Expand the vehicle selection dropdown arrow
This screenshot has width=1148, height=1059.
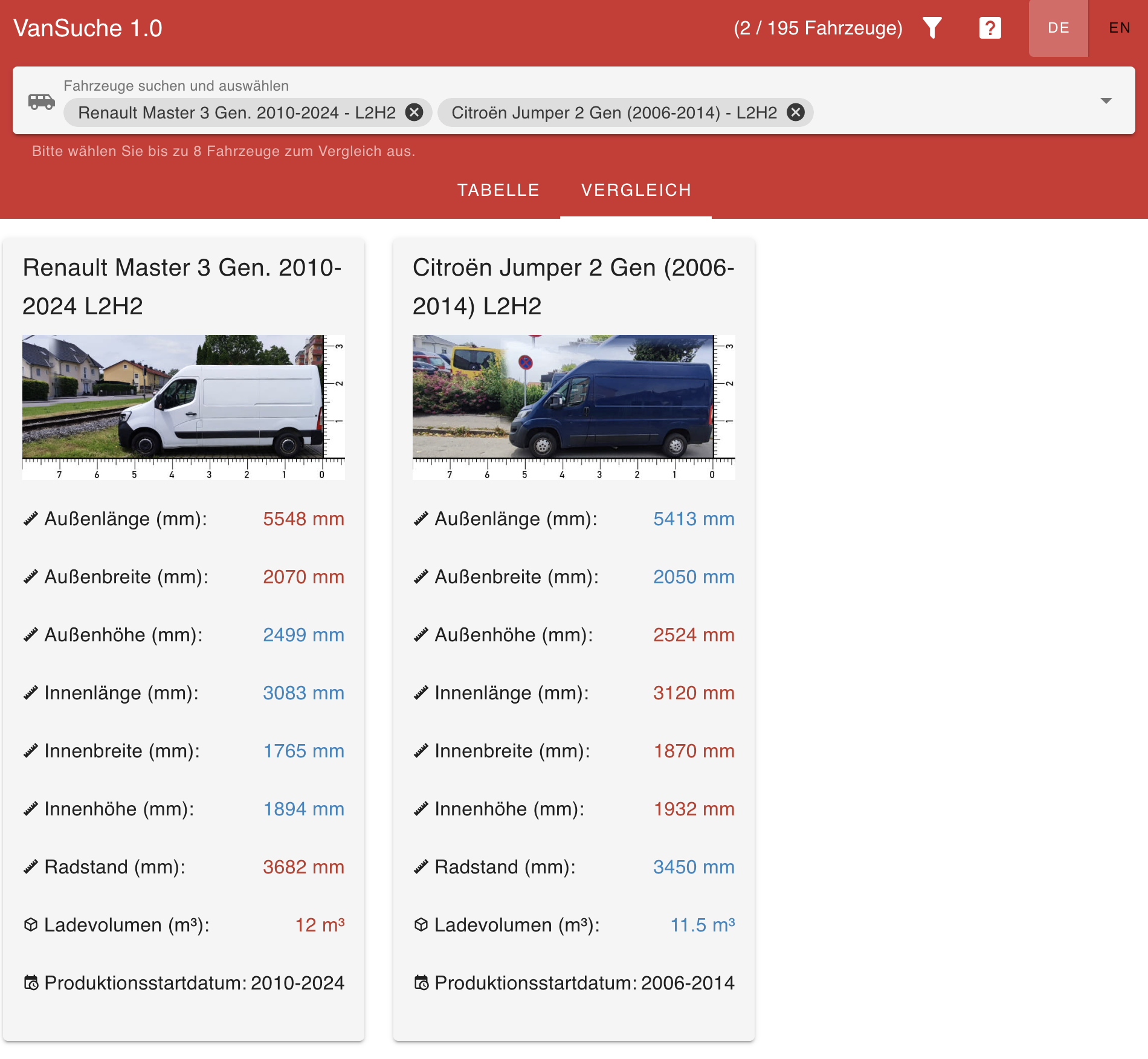[1106, 101]
